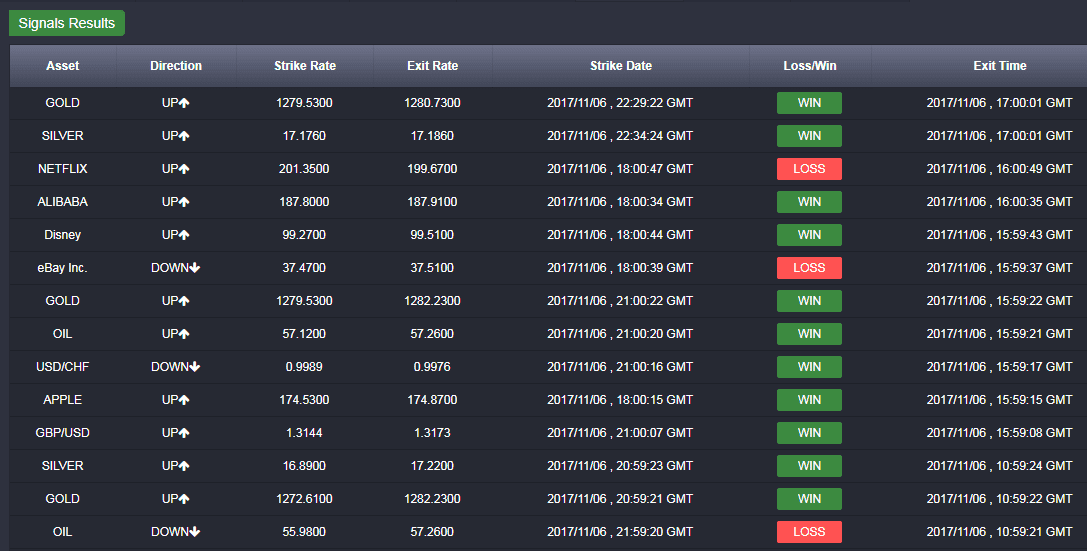The height and width of the screenshot is (551, 1087).
Task: Click the WIN badge in the APPLE row
Action: click(809, 400)
